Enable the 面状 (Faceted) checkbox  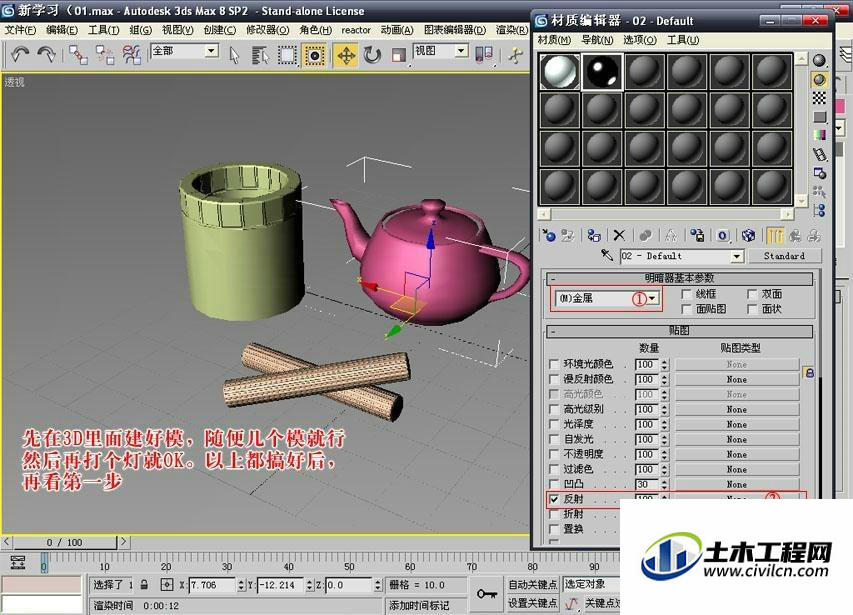coord(752,309)
